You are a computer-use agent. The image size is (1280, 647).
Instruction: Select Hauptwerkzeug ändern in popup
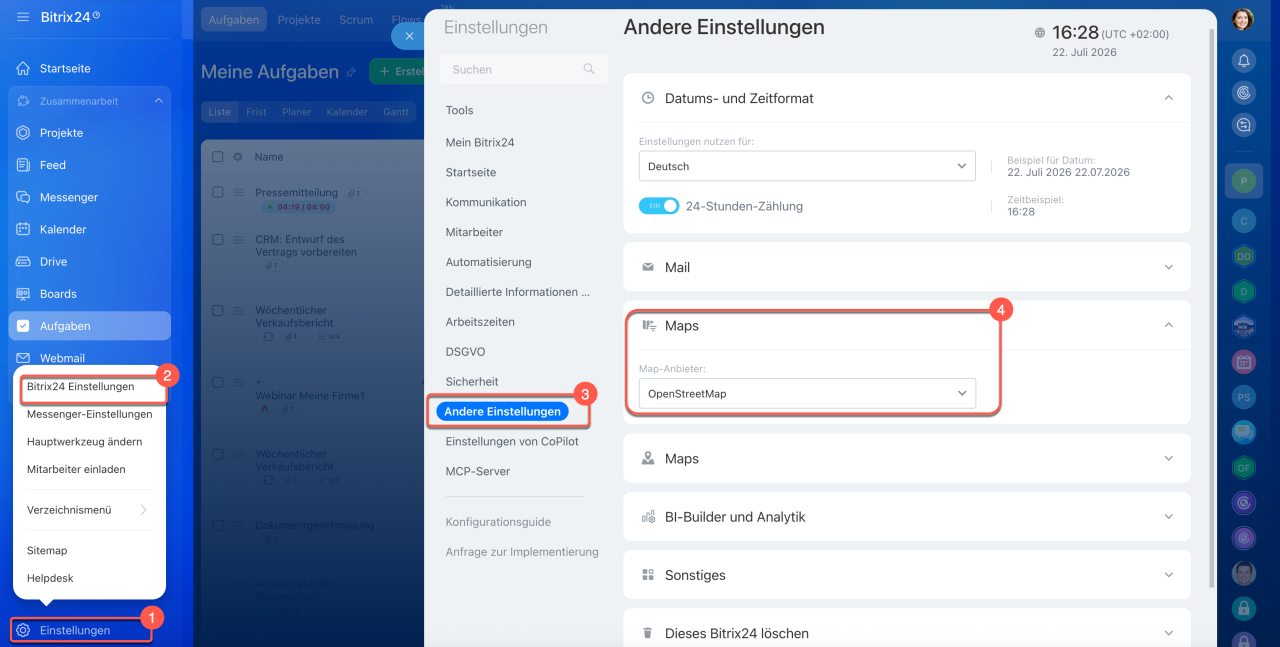click(84, 441)
